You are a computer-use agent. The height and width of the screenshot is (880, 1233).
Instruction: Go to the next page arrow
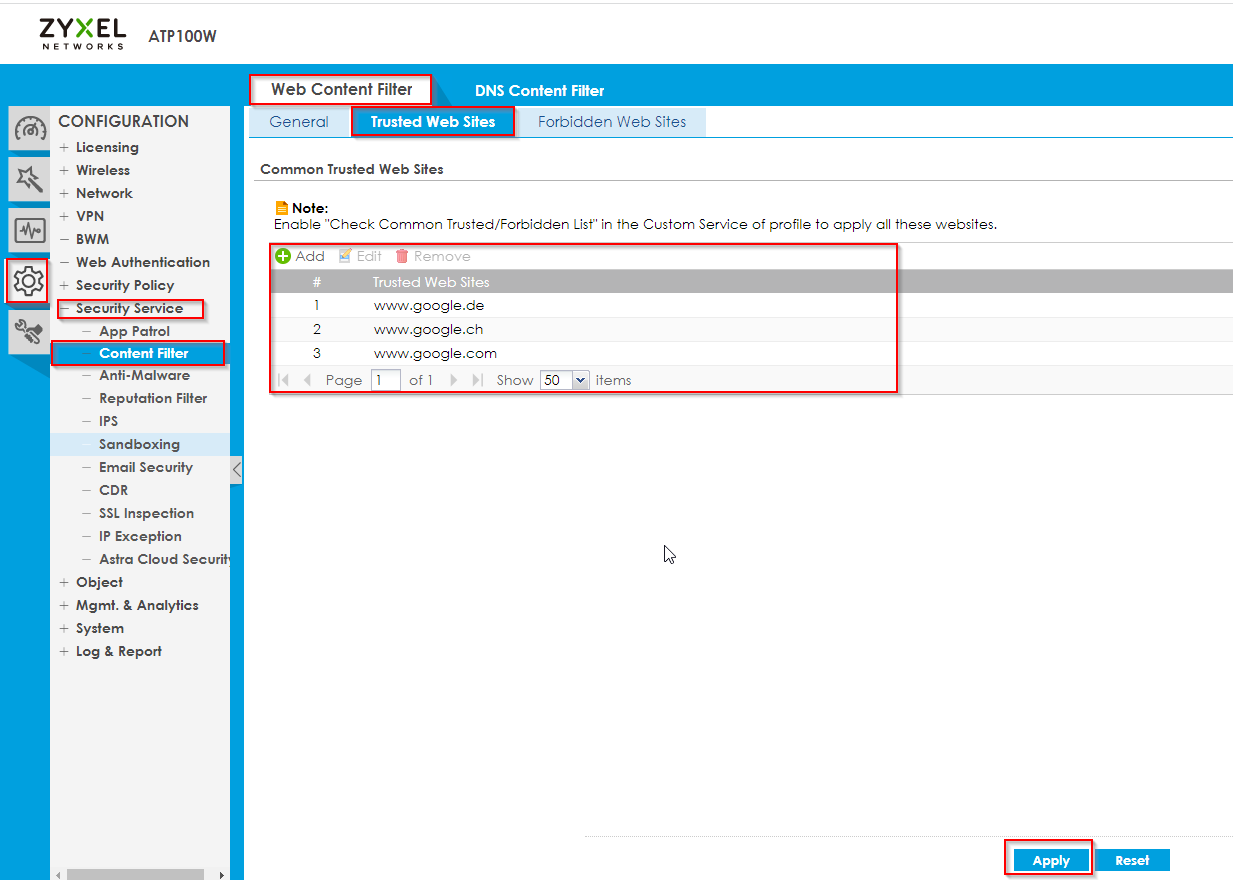(454, 379)
